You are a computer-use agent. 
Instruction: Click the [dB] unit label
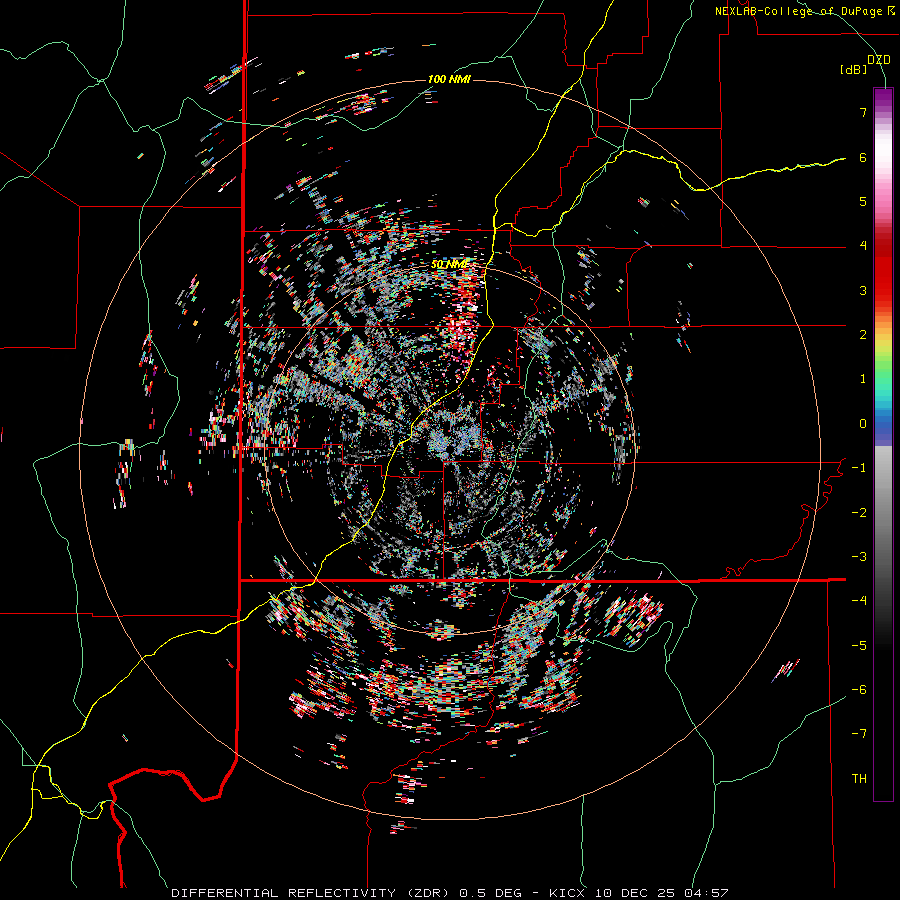[x=854, y=70]
